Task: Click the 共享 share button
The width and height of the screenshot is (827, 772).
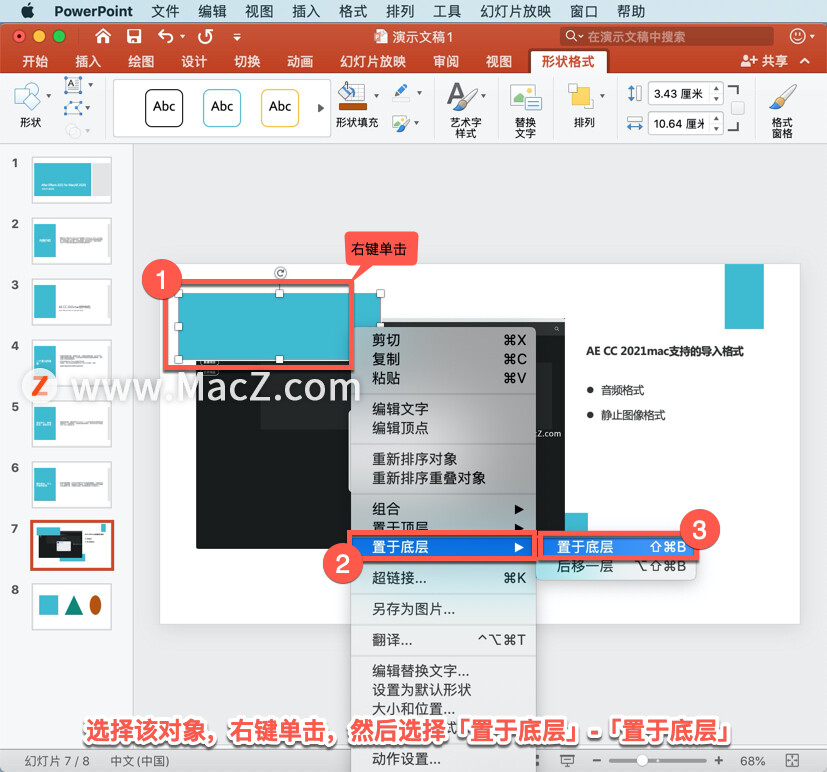Action: 764,61
